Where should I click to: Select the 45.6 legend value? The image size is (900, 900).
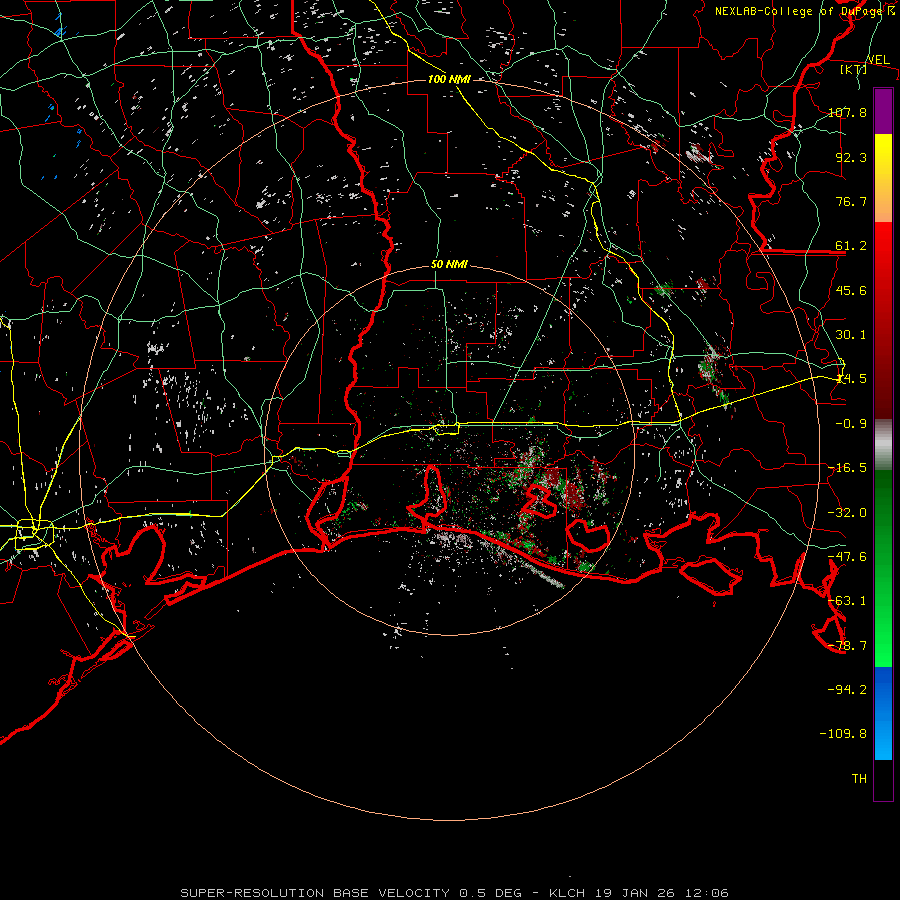coord(851,290)
